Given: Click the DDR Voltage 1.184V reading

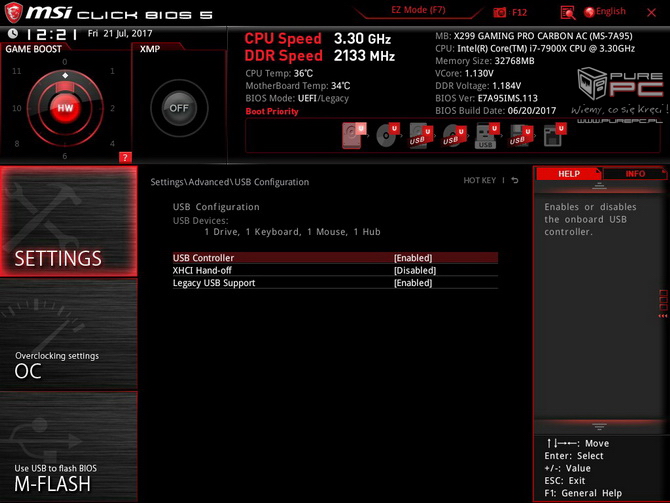Looking at the screenshot, I should [478, 86].
